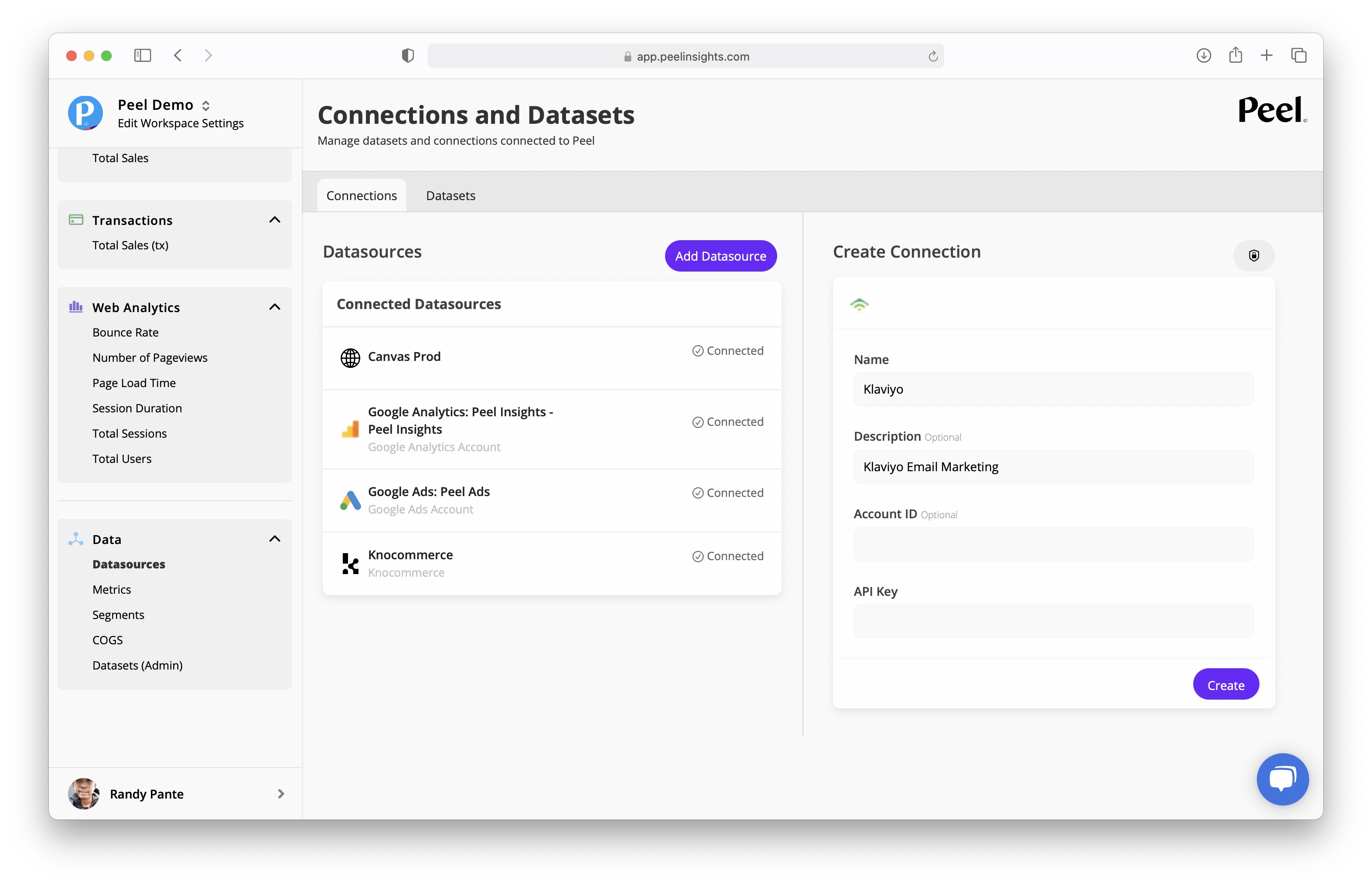Select the Connections tab
This screenshot has width=1372, height=884.
[361, 196]
